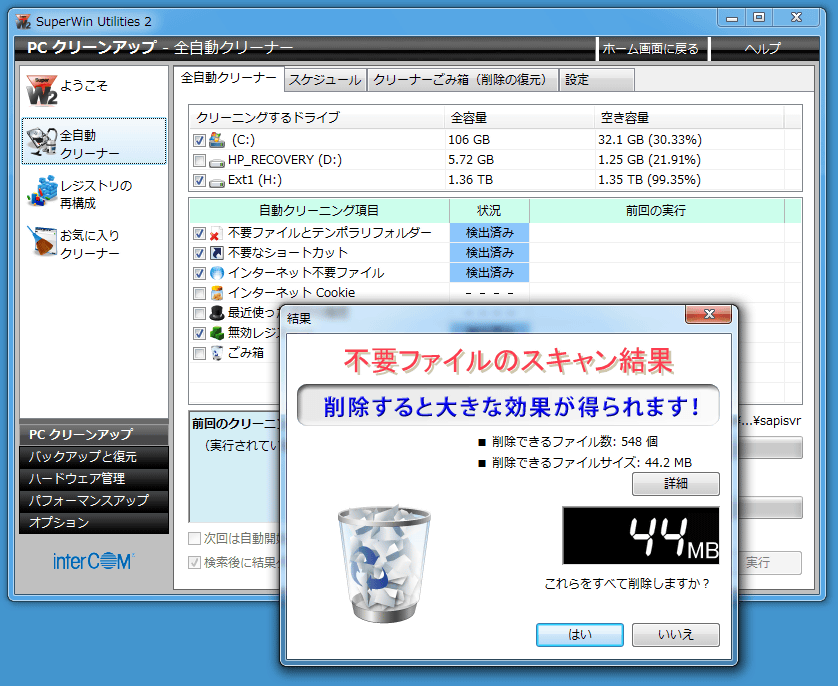Enable the ごみ箱 checkbox
838x686 pixels.
(x=199, y=354)
